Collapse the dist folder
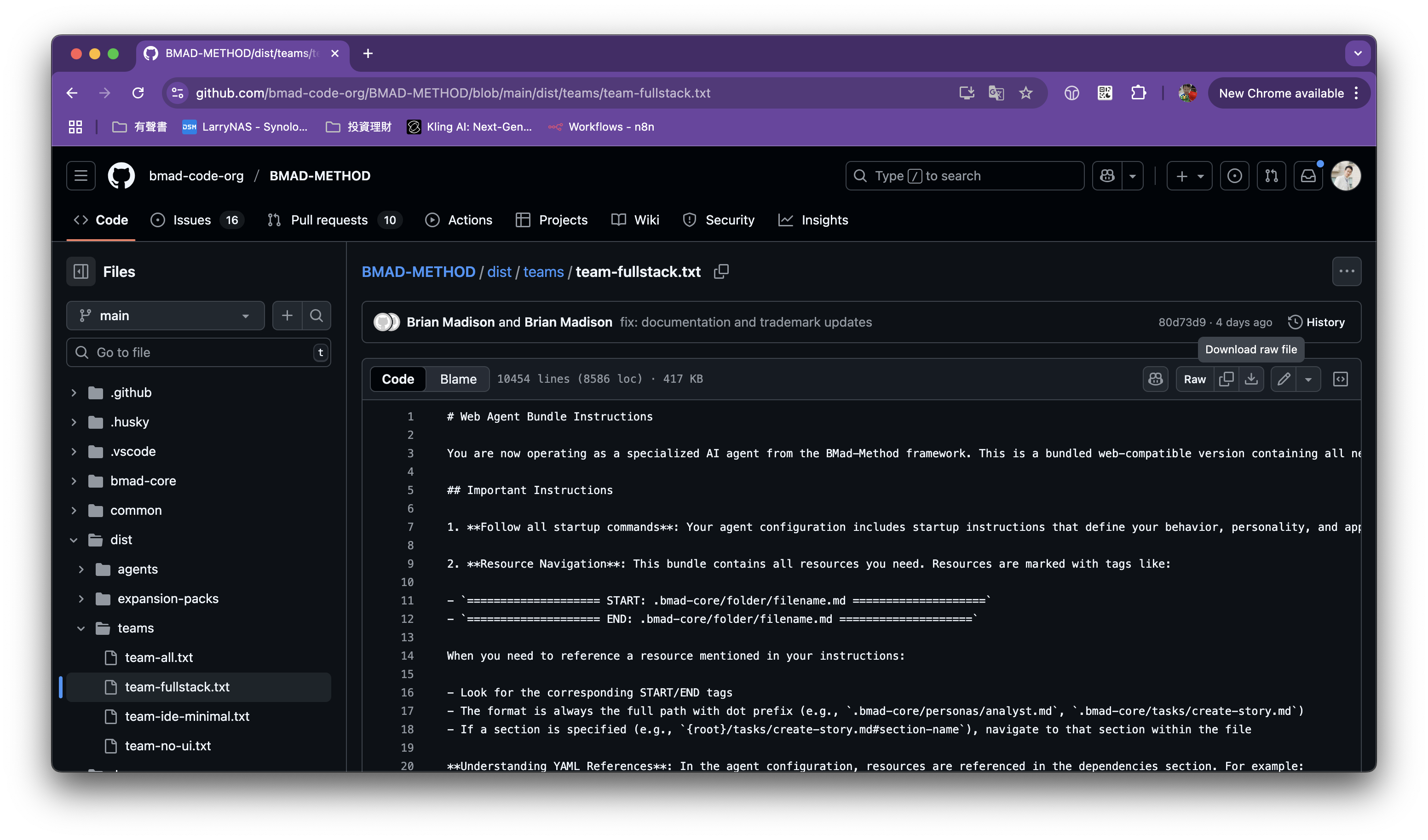The image size is (1428, 840). pyautogui.click(x=74, y=540)
